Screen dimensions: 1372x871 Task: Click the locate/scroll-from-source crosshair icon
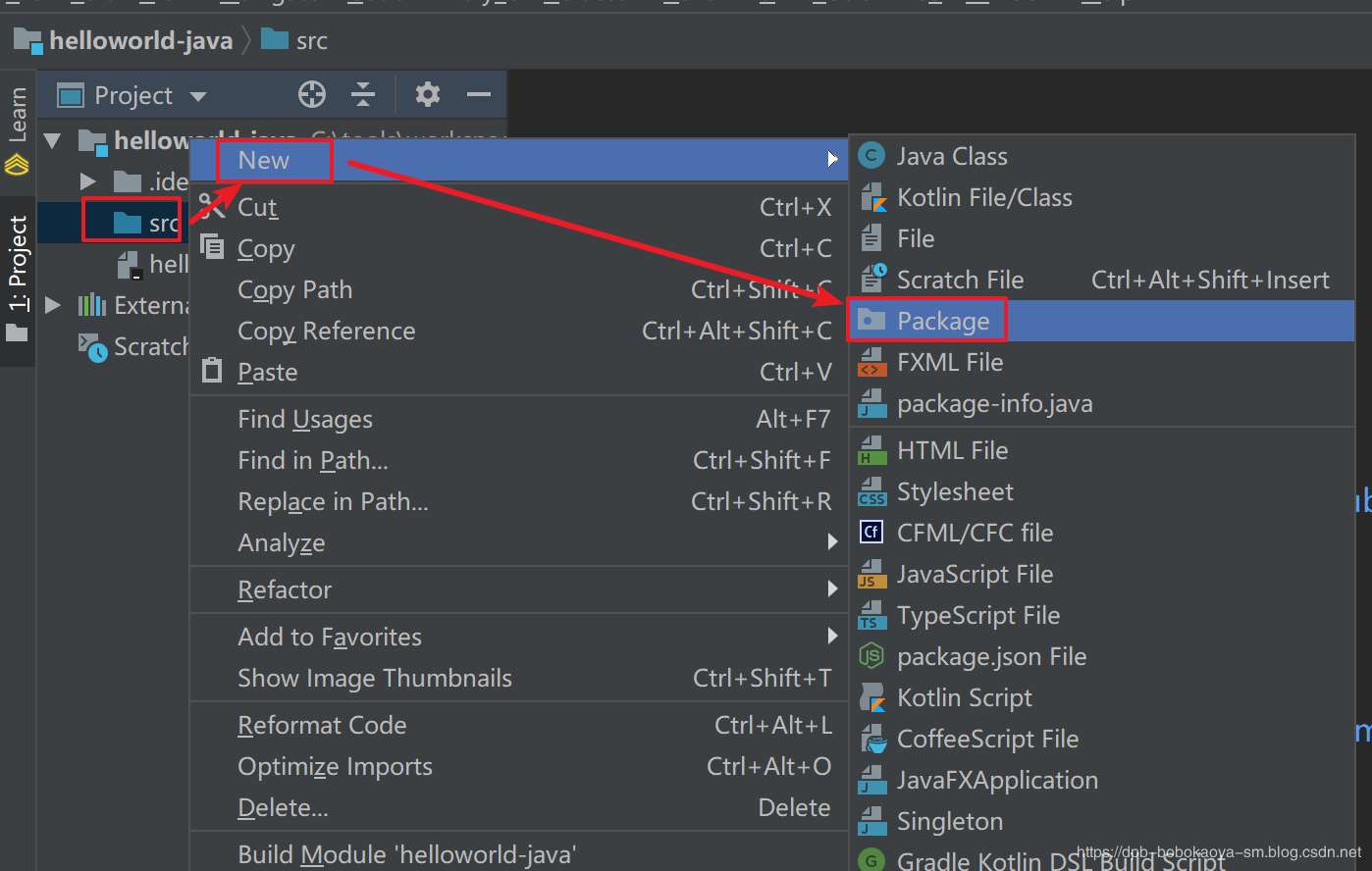tap(312, 95)
